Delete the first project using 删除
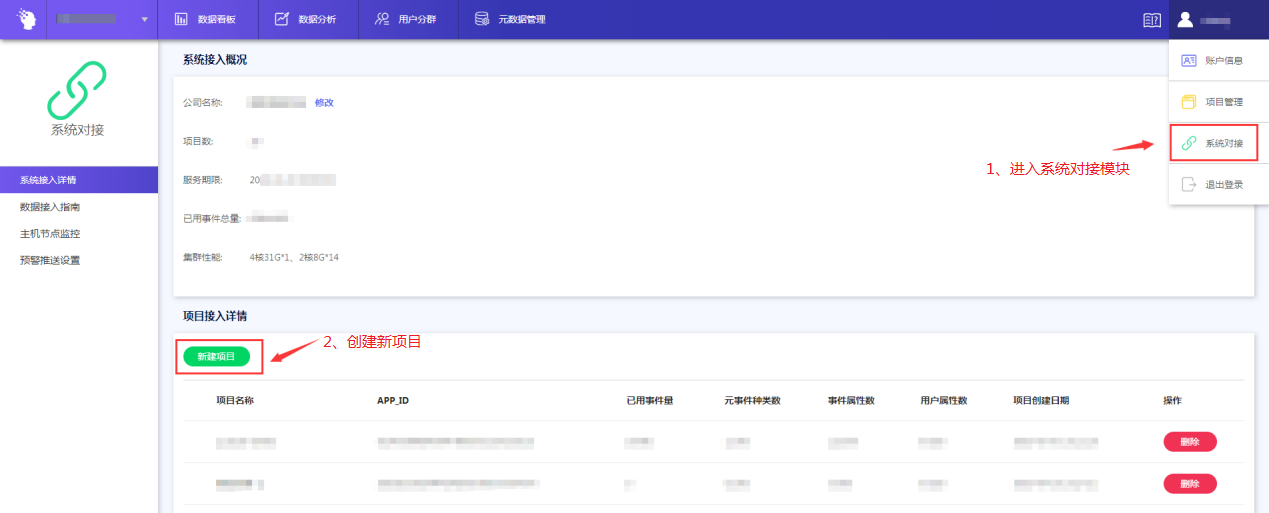 (1189, 442)
